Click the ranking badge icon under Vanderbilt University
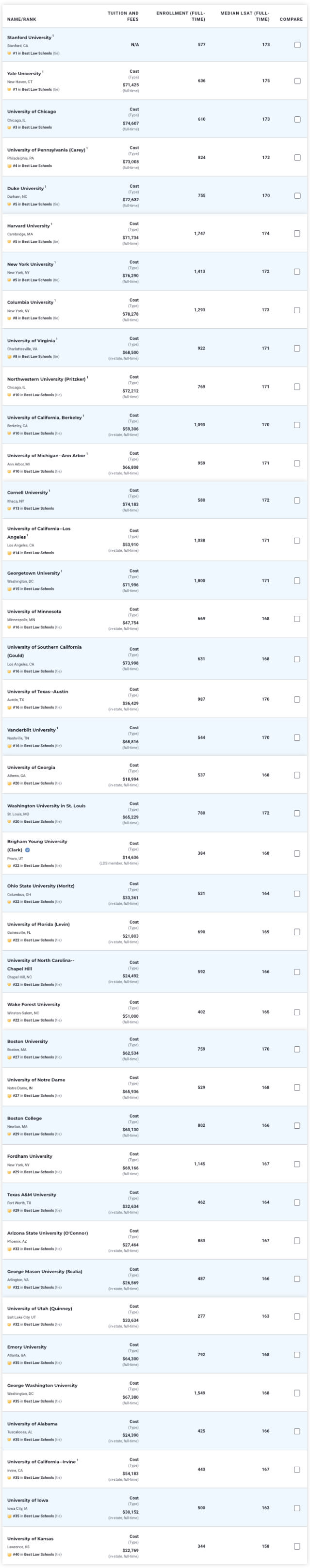This screenshot has height=1568, width=310. pyautogui.click(x=9, y=746)
